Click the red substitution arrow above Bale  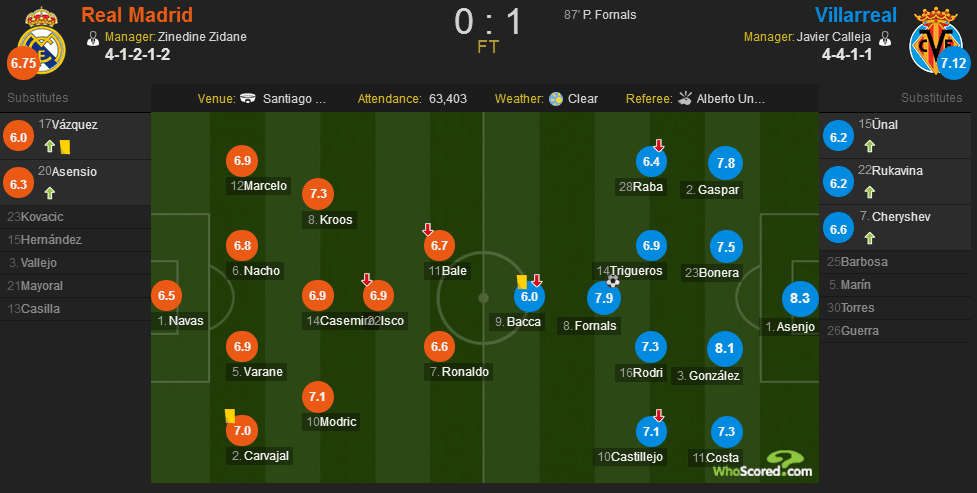[x=427, y=230]
